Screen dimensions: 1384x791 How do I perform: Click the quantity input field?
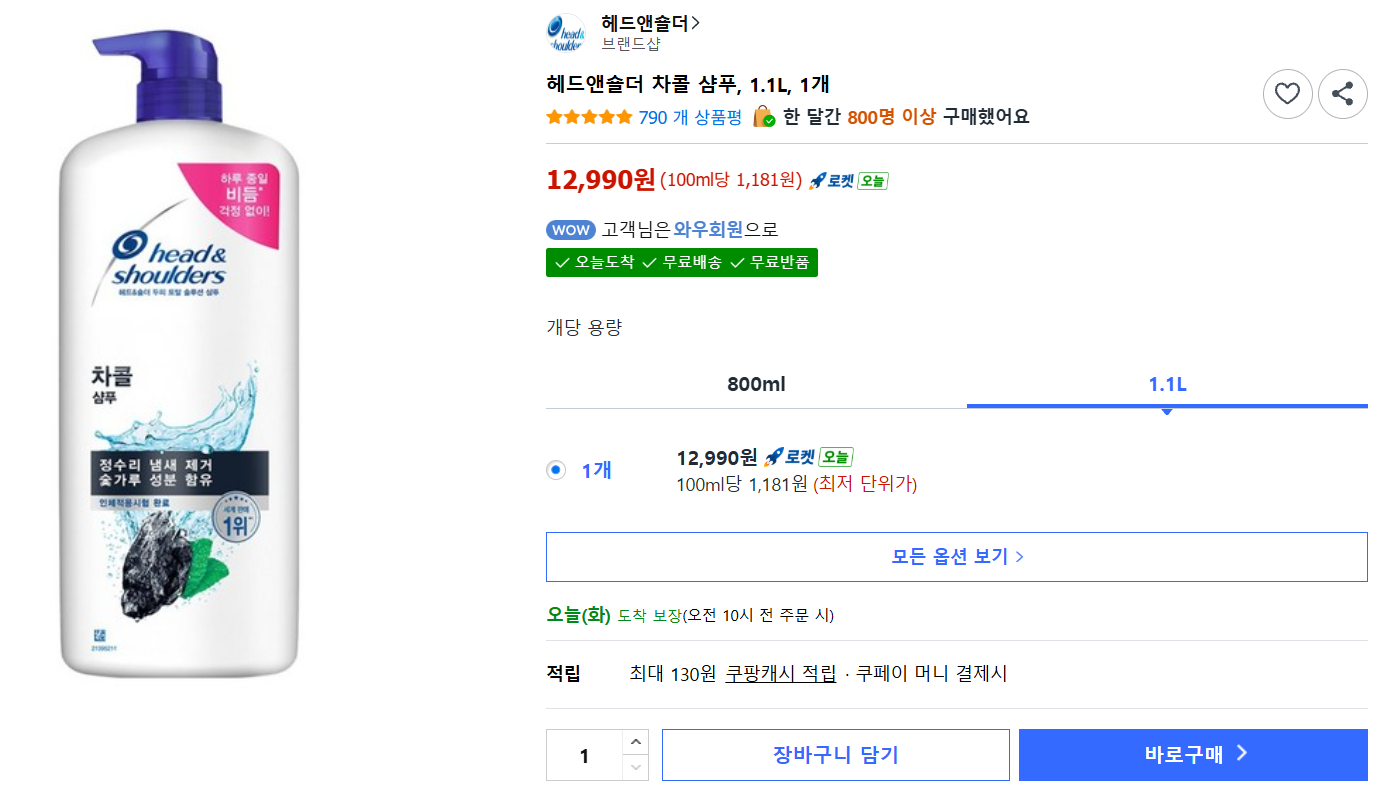pos(584,755)
